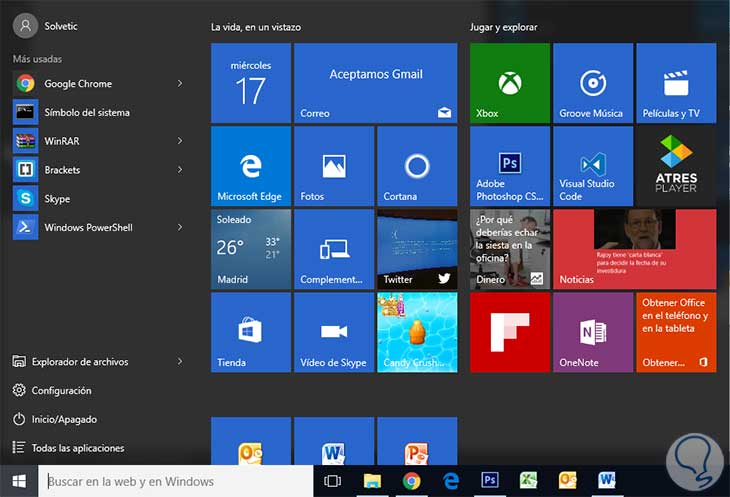Launch the Vídeo de Skype tile
The height and width of the screenshot is (497, 730).
334,332
